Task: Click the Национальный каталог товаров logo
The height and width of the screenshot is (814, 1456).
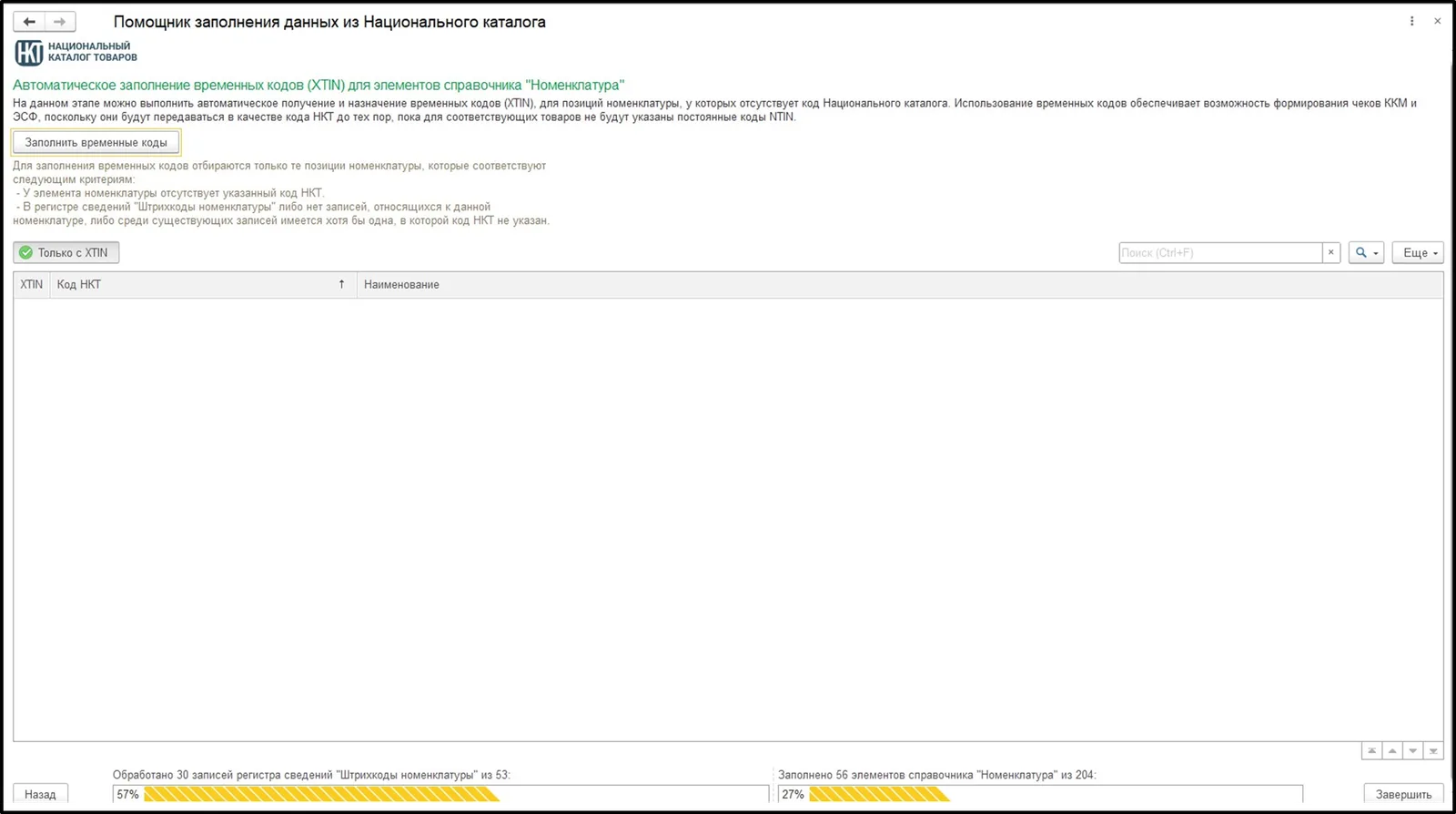Action: 76,53
